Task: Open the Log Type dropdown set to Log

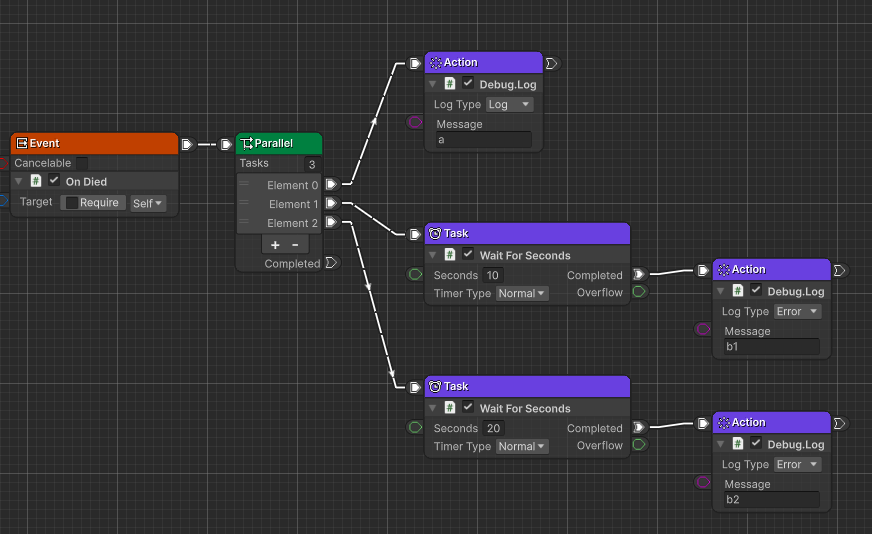Action: [x=509, y=105]
